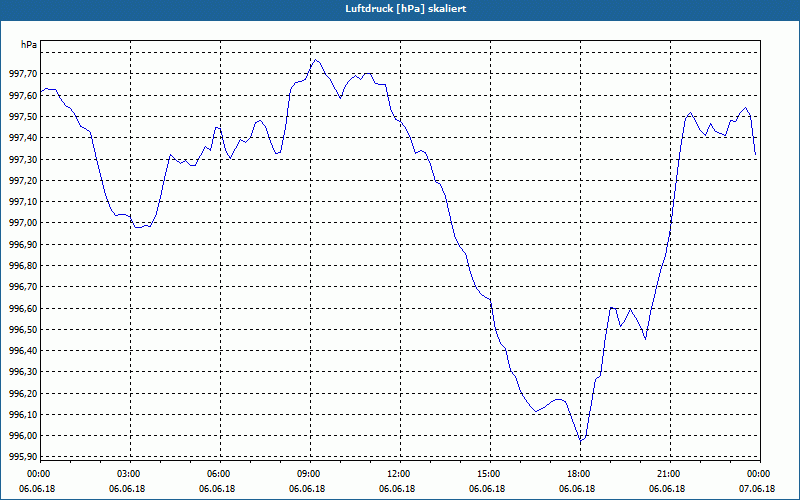Select the 996,60 pressure value label

[23, 308]
